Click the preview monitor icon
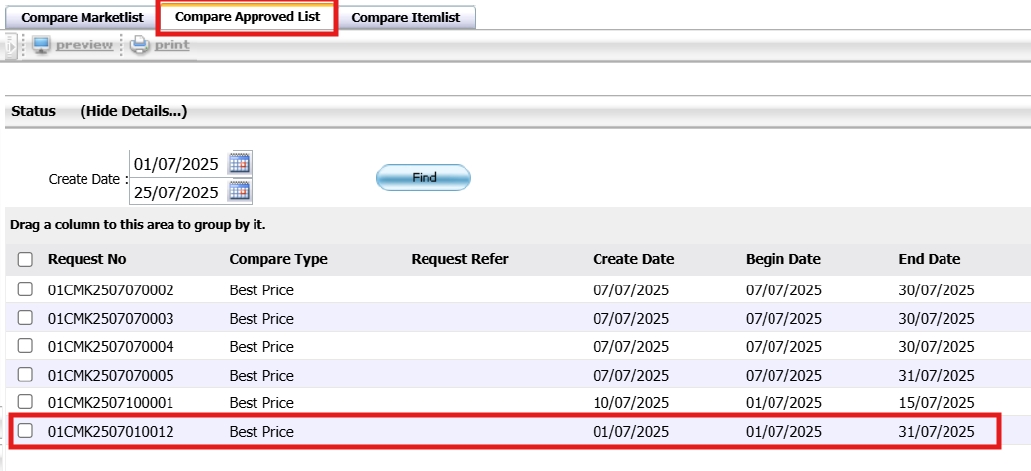The height and width of the screenshot is (471, 1031). (x=41, y=45)
